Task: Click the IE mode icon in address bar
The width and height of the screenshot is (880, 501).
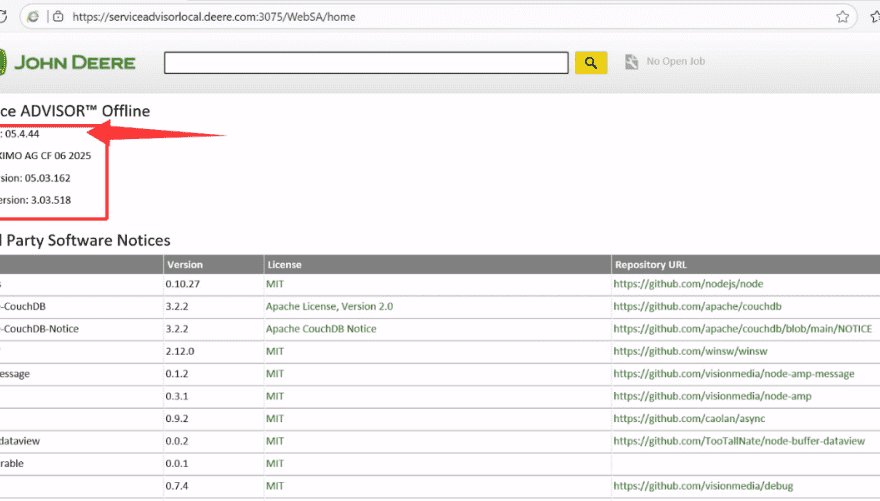Action: click(x=35, y=17)
